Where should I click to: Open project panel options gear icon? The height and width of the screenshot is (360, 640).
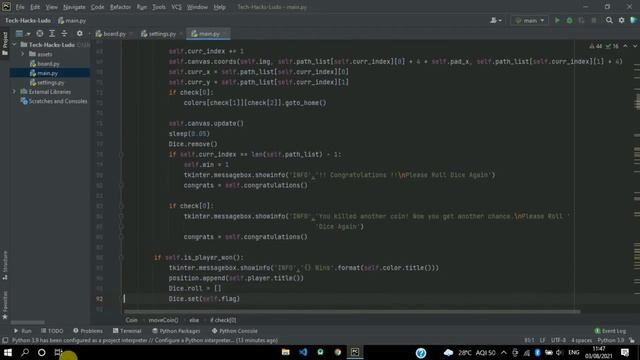[80, 33]
